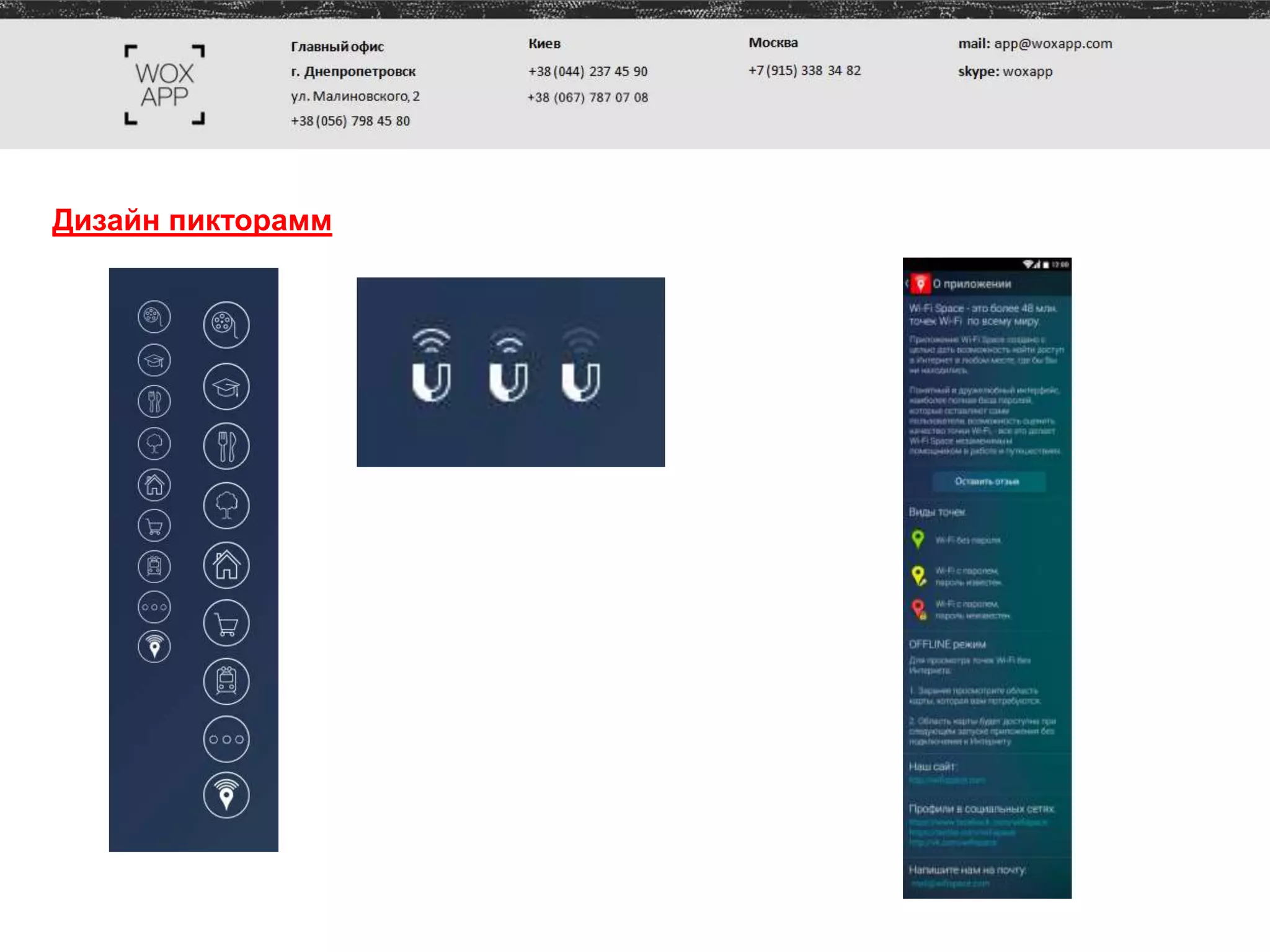Screen dimensions: 1270x952
Task: Click the WOX APP logo
Action: [x=164, y=85]
